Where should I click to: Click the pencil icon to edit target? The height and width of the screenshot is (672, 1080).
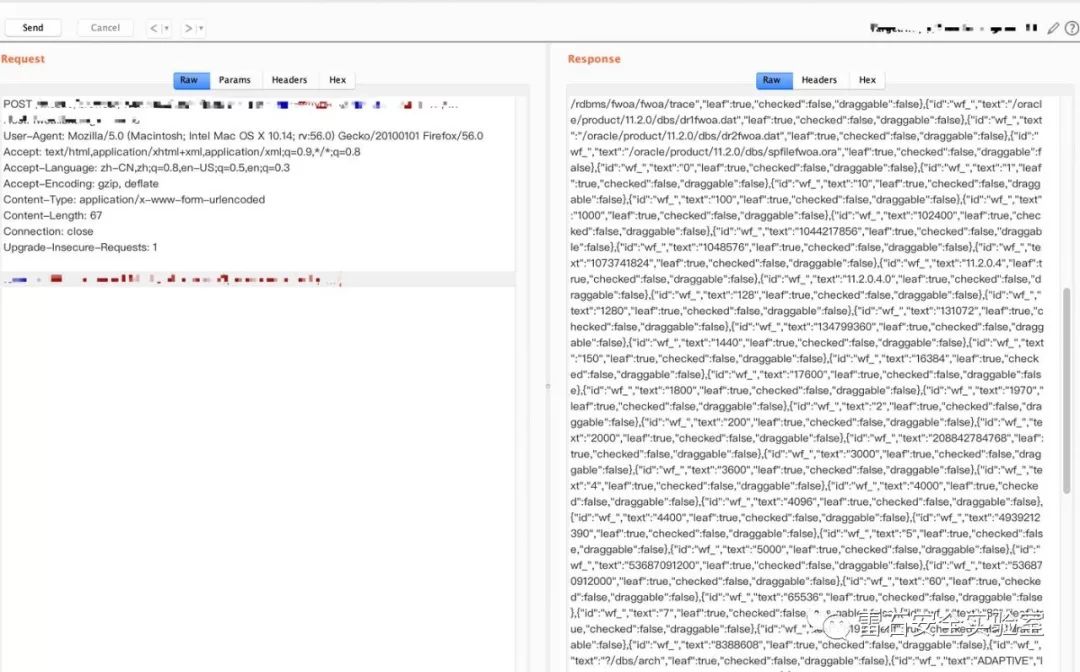pos(1052,29)
